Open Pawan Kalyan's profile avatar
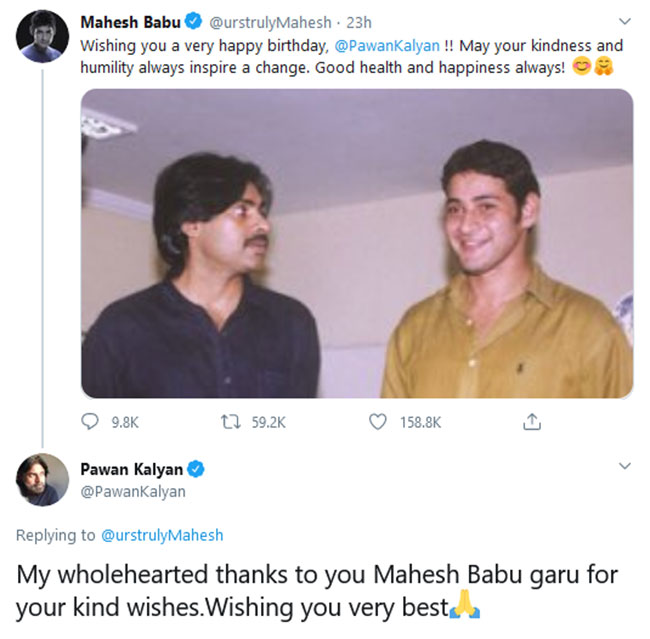 coord(41,481)
